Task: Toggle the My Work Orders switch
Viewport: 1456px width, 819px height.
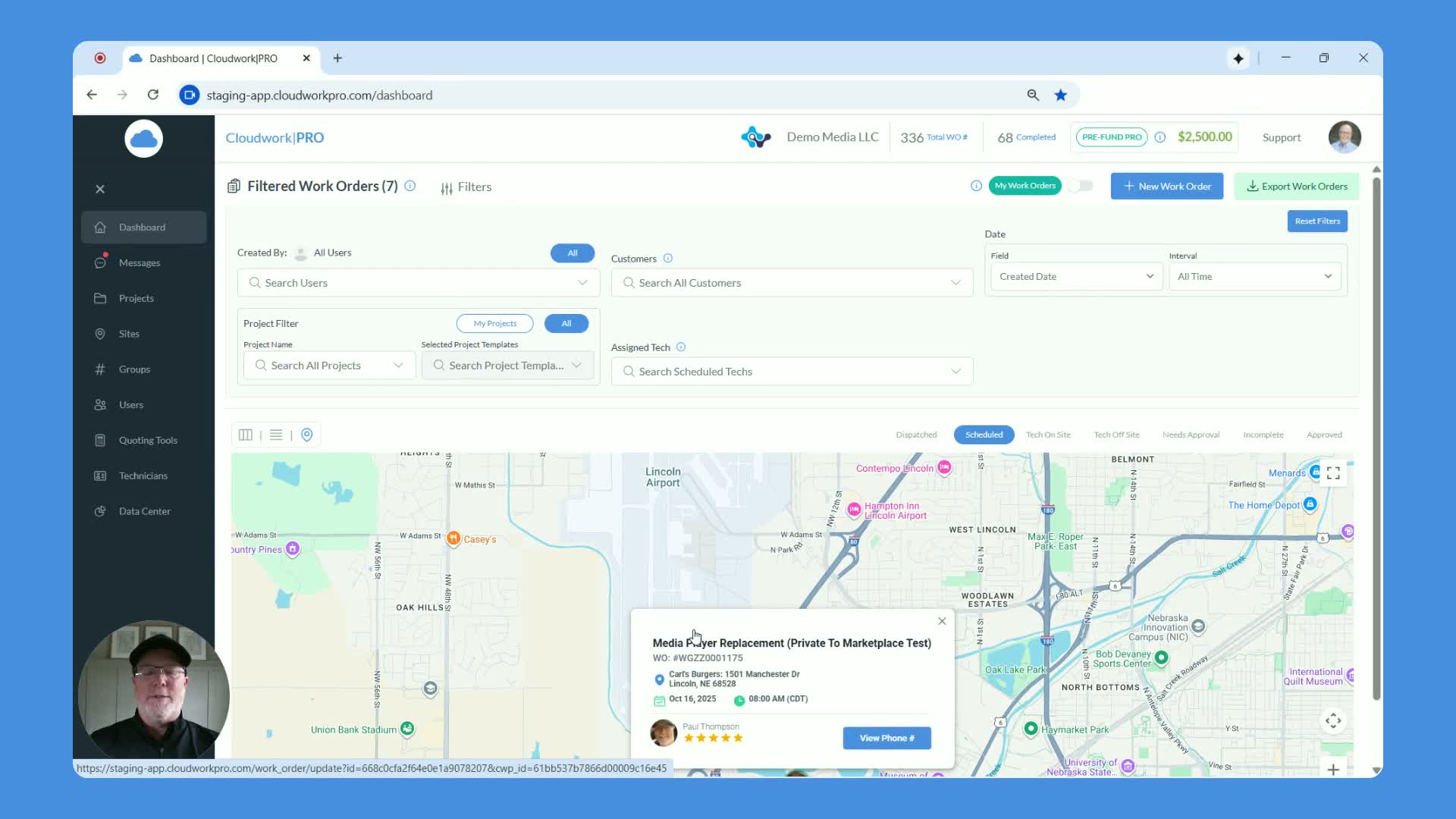Action: click(1081, 186)
